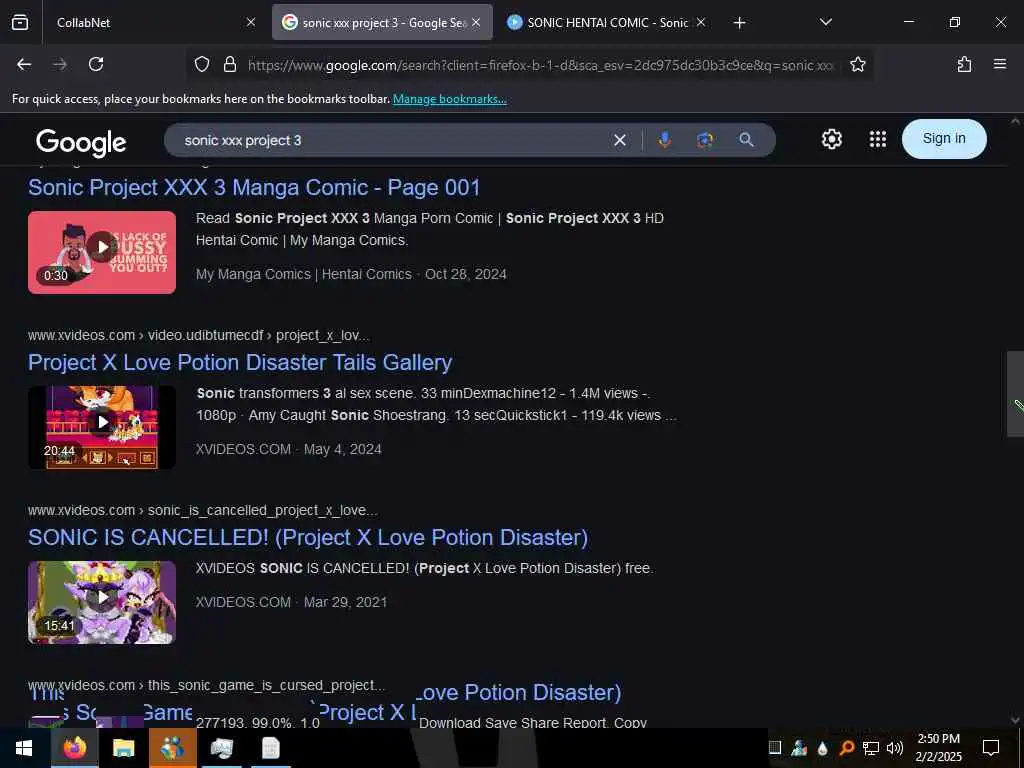Play the 0:30 video thumbnail
1024x768 pixels.
tap(102, 252)
